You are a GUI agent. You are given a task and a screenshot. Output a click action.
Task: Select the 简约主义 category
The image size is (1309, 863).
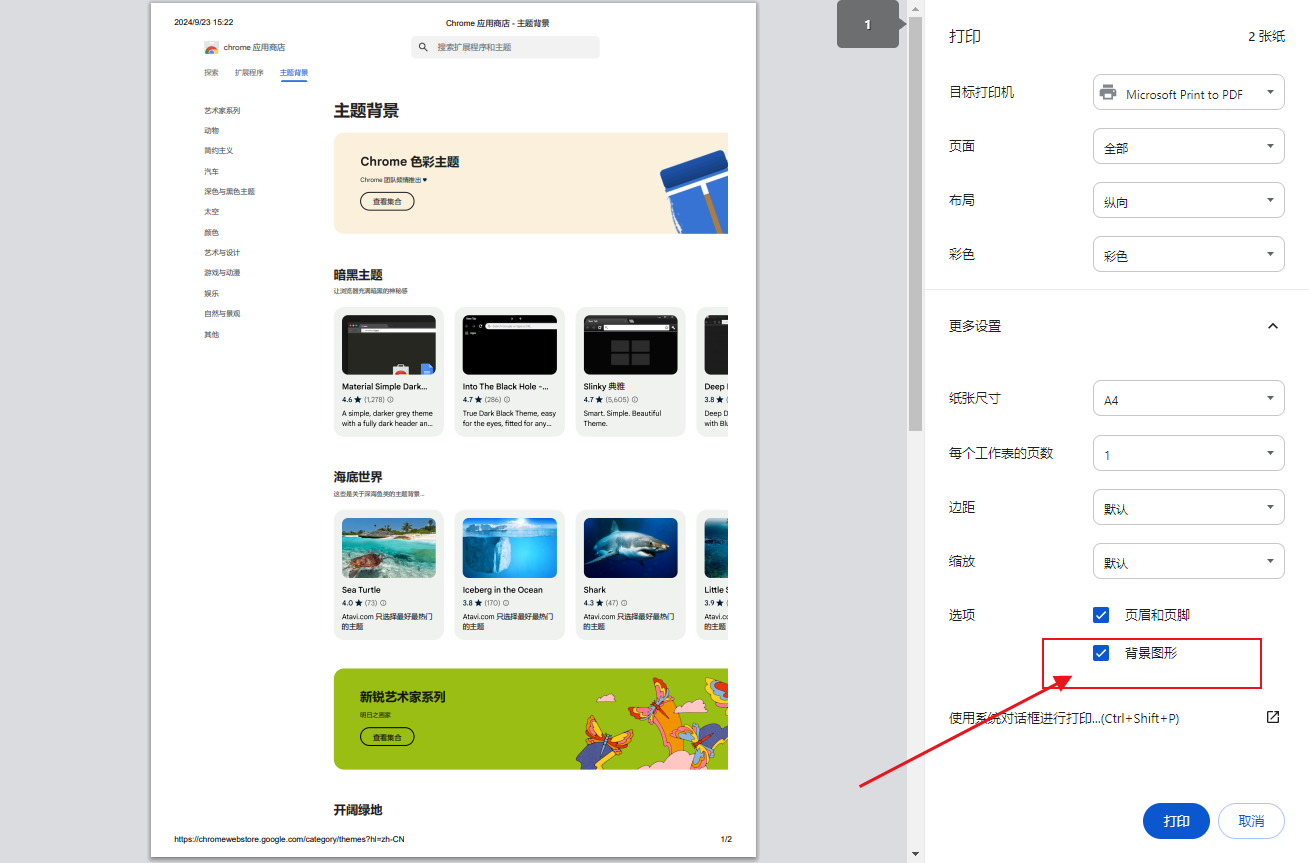[x=218, y=151]
